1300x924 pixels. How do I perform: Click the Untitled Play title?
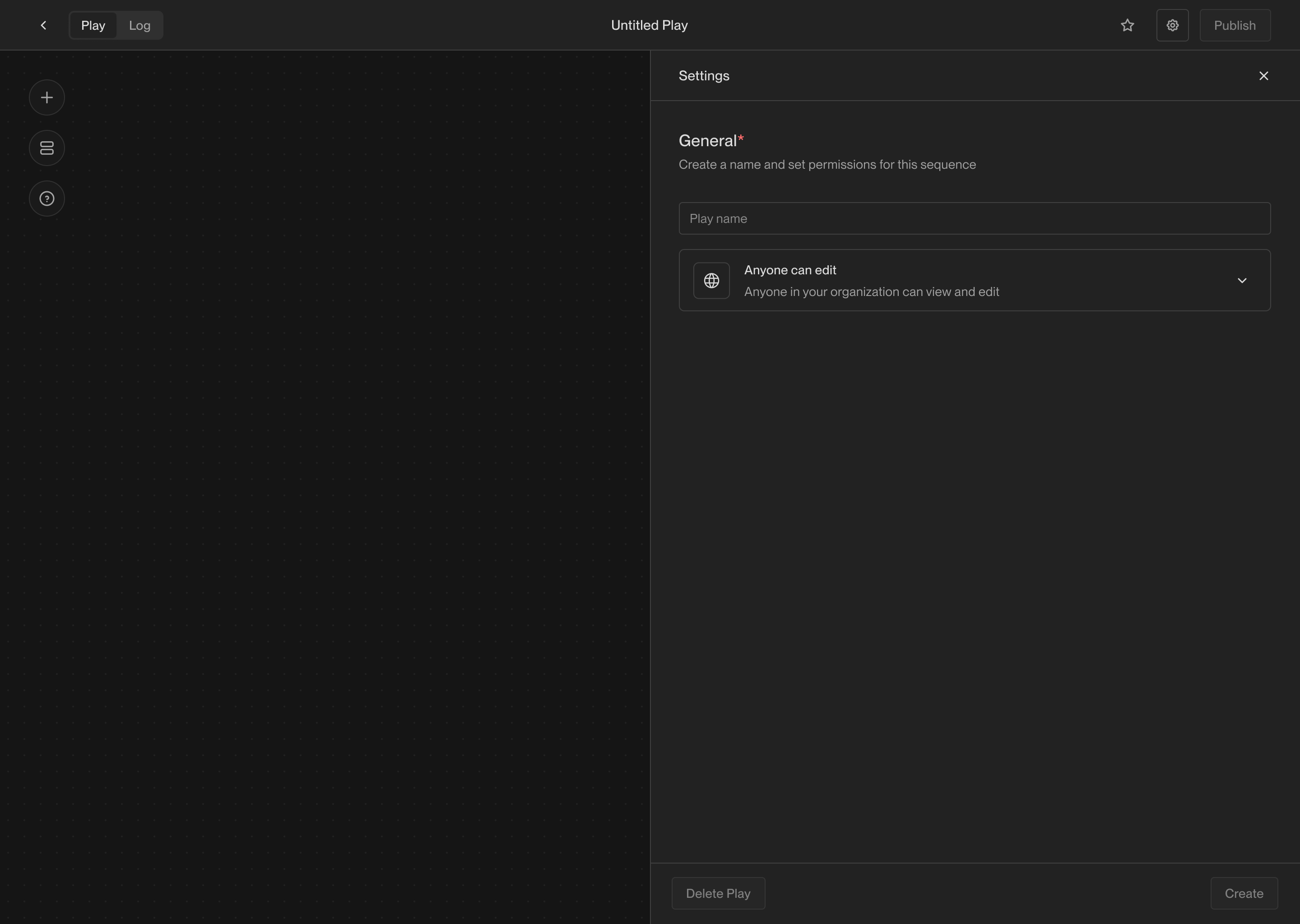(649, 25)
